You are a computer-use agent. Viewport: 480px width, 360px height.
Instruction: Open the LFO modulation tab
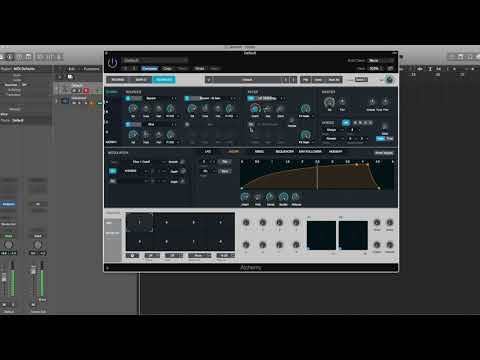tap(208, 152)
